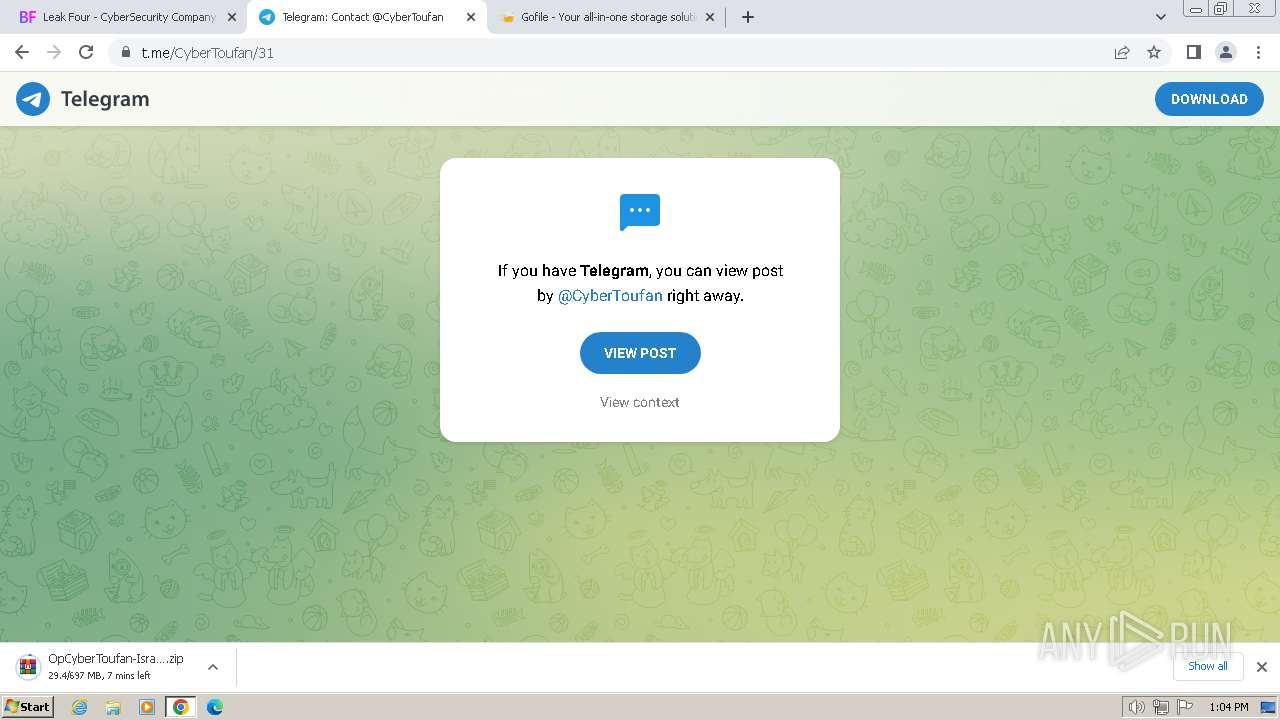This screenshot has width=1280, height=720.
Task: Reload the current page
Action: (x=86, y=53)
